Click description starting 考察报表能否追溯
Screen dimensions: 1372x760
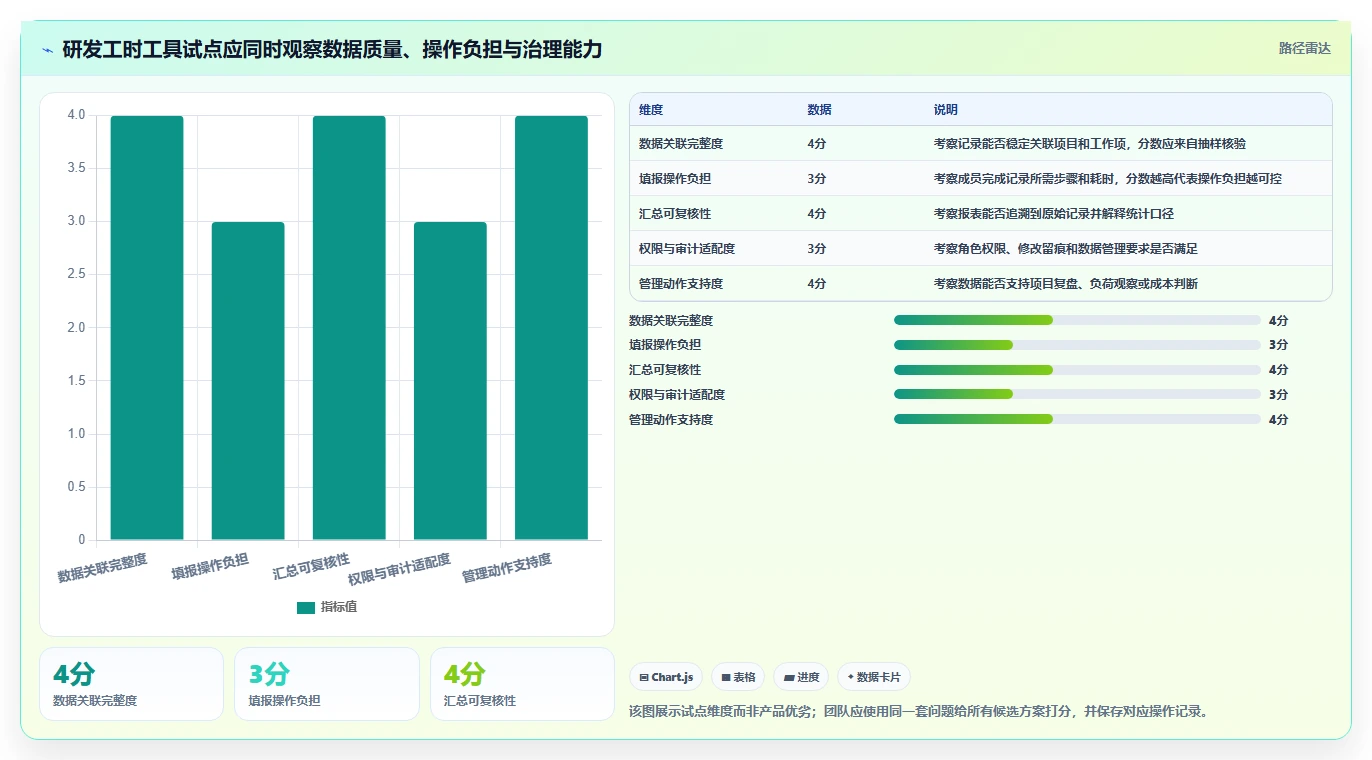tap(1053, 214)
